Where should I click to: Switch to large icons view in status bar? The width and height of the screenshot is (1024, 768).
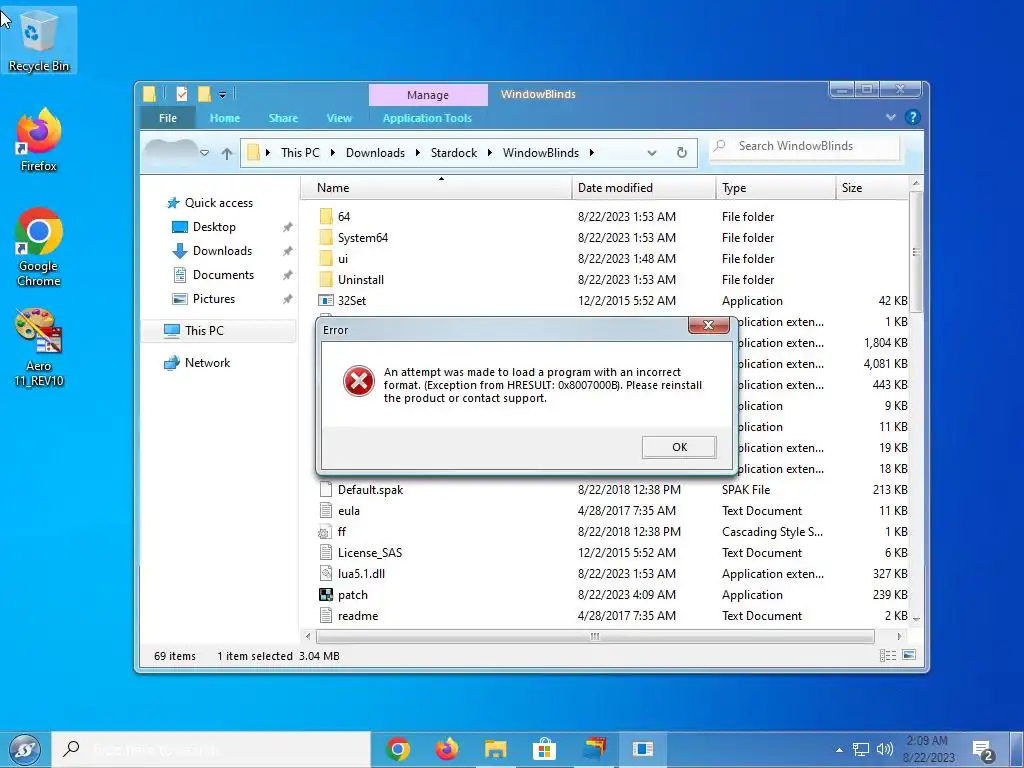coord(909,655)
